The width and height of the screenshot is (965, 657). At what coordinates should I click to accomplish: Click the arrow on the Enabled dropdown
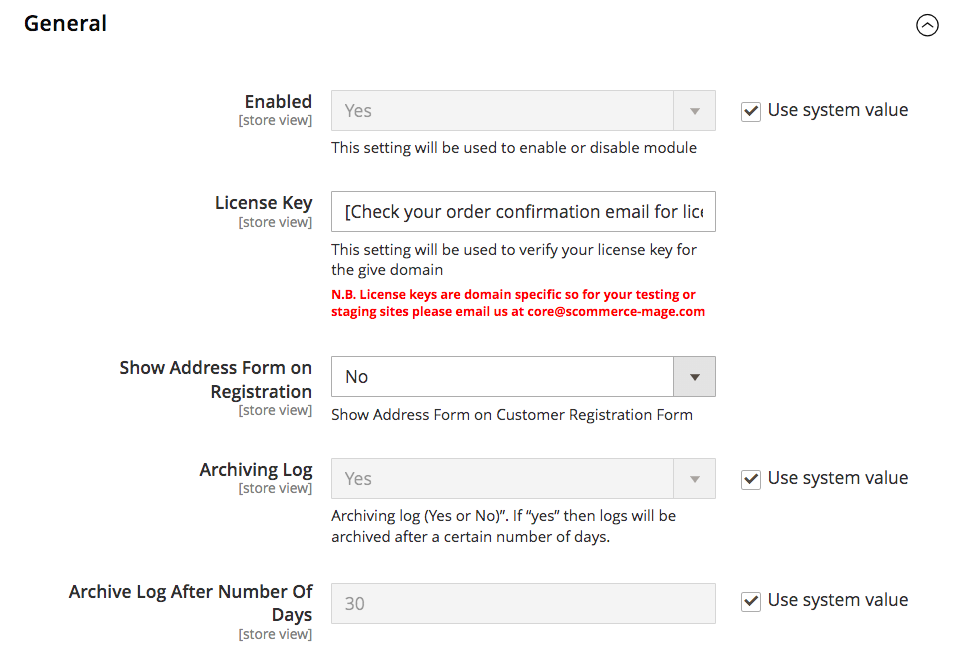click(x=695, y=111)
